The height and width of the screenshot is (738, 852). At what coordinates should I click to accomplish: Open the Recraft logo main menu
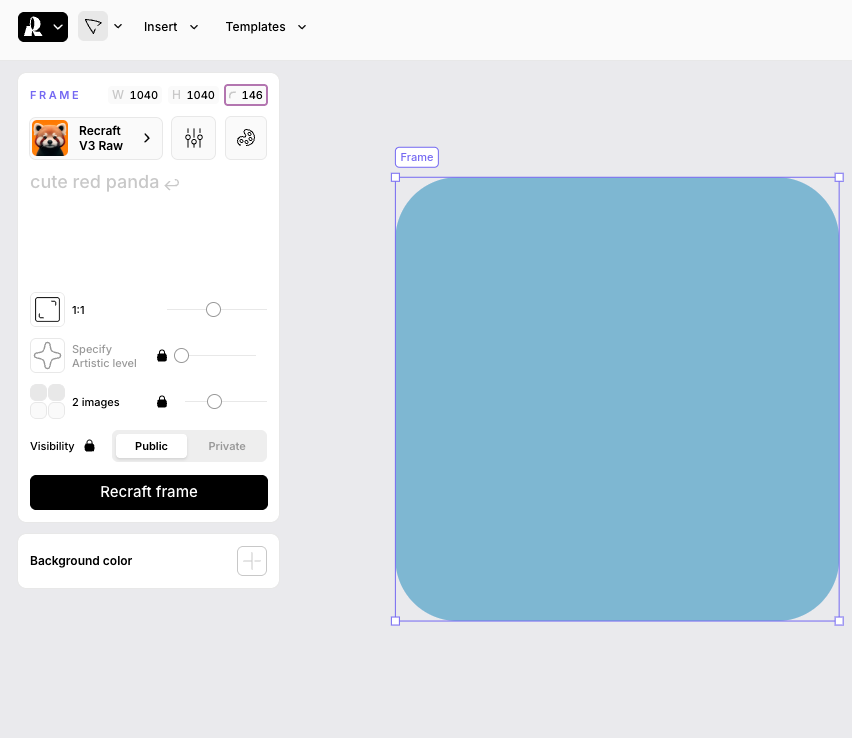click(43, 27)
